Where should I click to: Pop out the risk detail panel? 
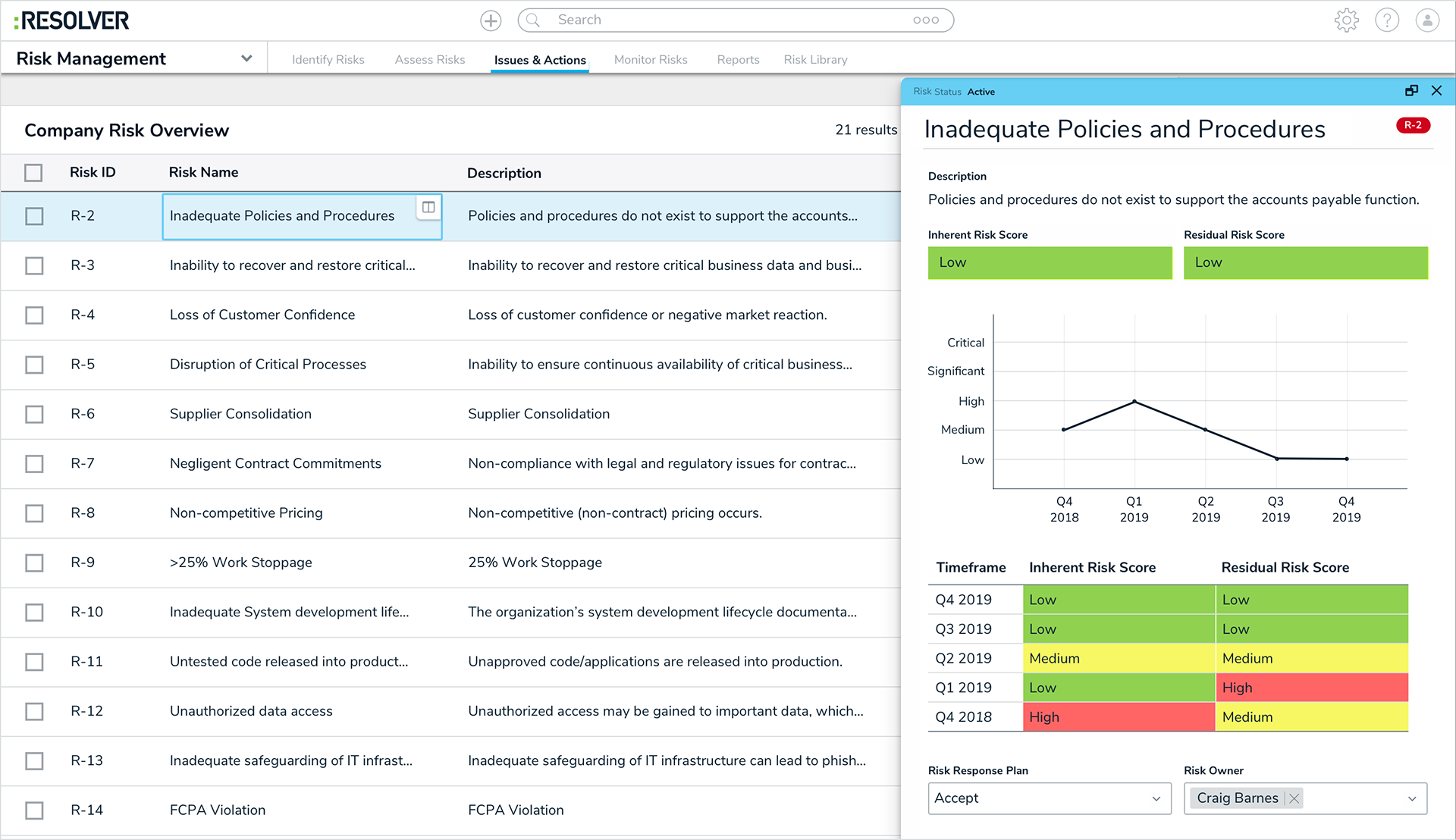coord(1410,91)
